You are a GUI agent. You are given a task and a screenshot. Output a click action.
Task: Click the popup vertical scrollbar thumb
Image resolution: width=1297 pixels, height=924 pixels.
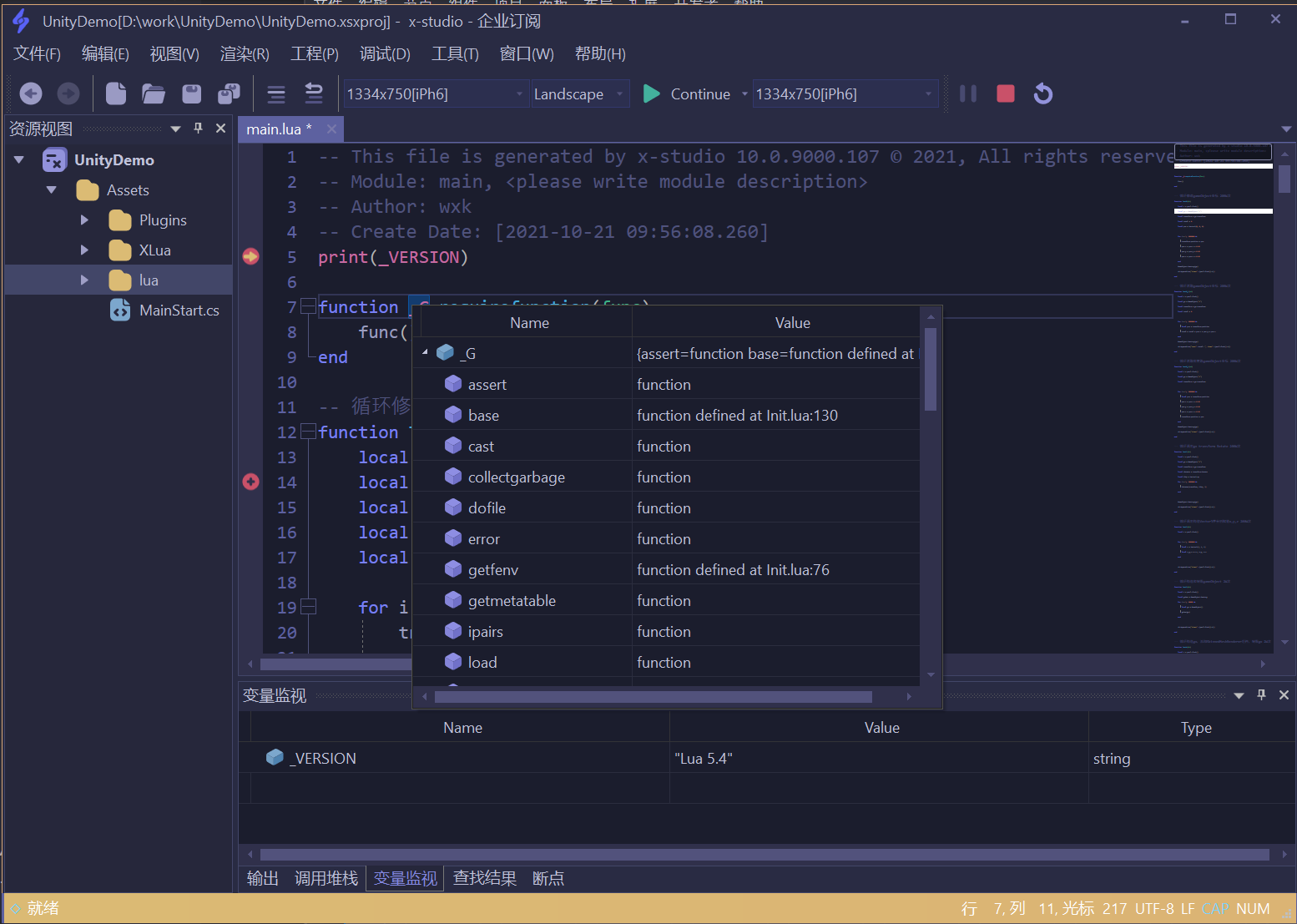931,370
